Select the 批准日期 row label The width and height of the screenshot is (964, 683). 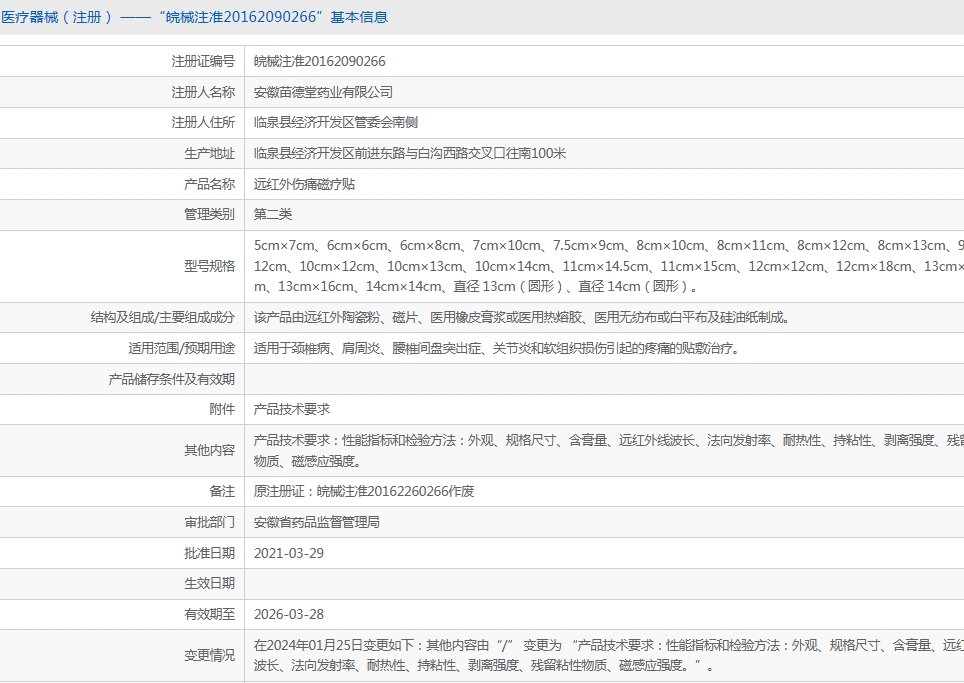209,553
